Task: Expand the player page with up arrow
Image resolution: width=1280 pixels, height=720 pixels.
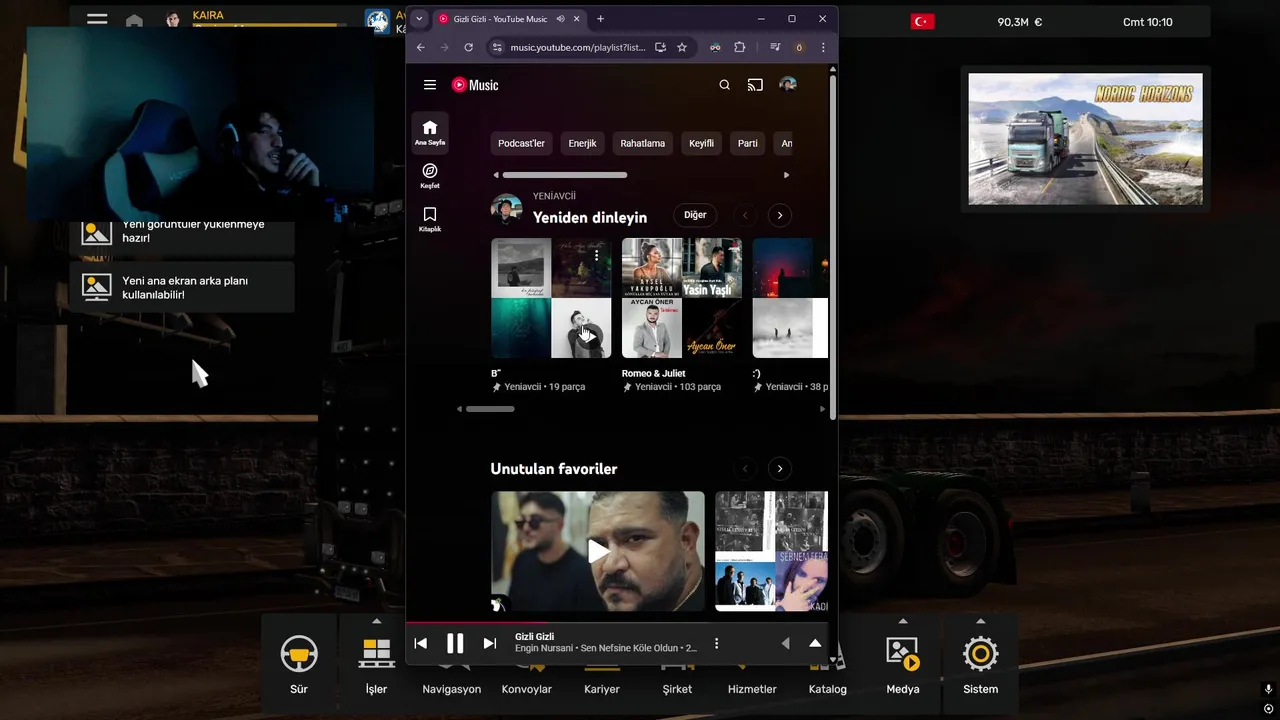Action: [815, 643]
